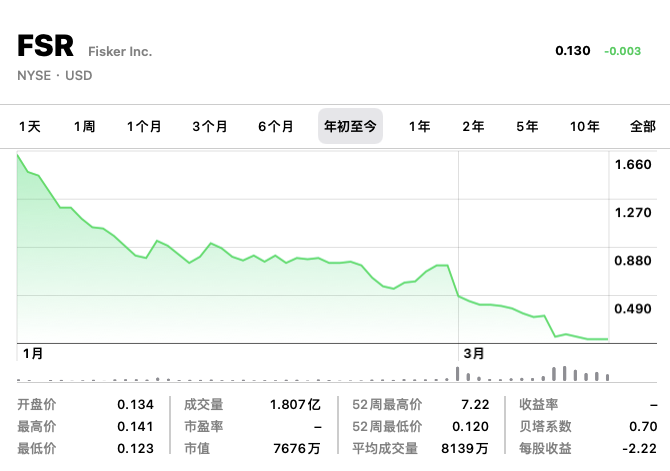Click the 收益率 label
The image size is (670, 471).
tap(538, 404)
